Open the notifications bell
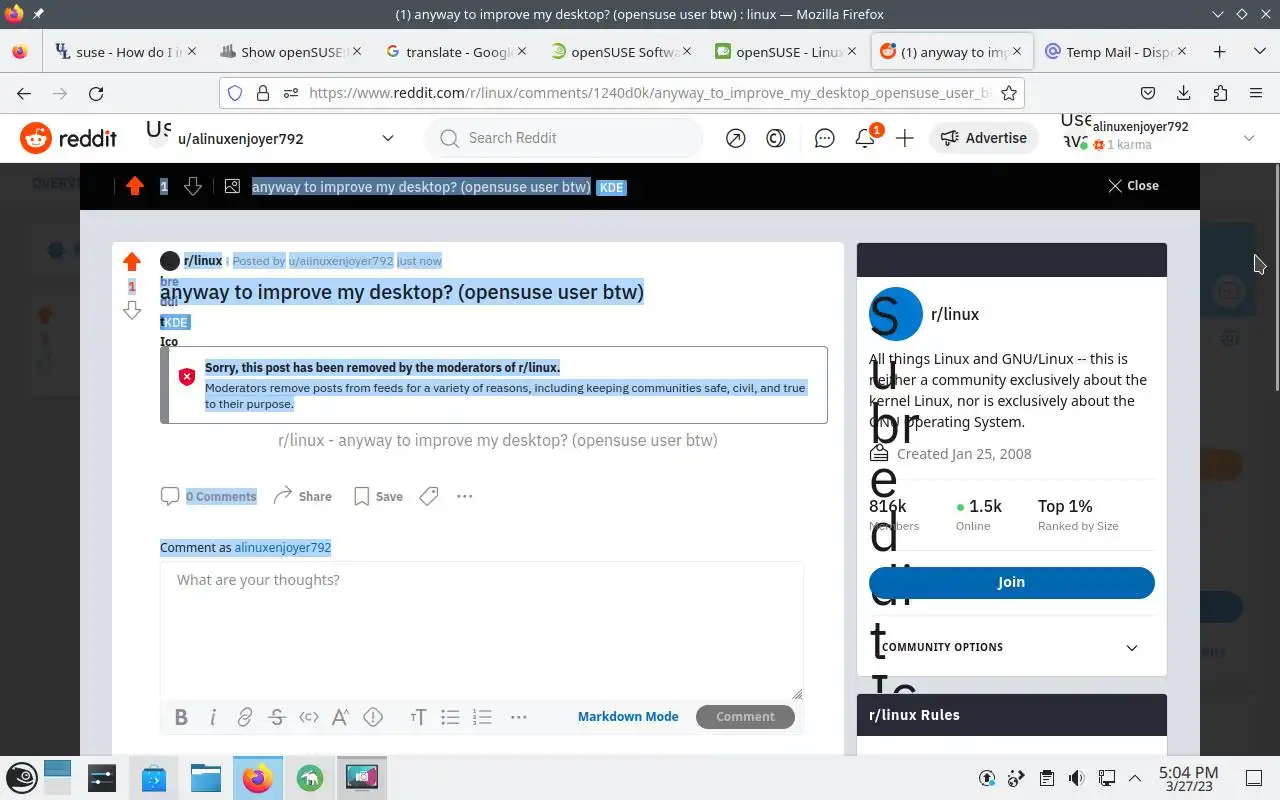The image size is (1280, 800). tap(865, 139)
